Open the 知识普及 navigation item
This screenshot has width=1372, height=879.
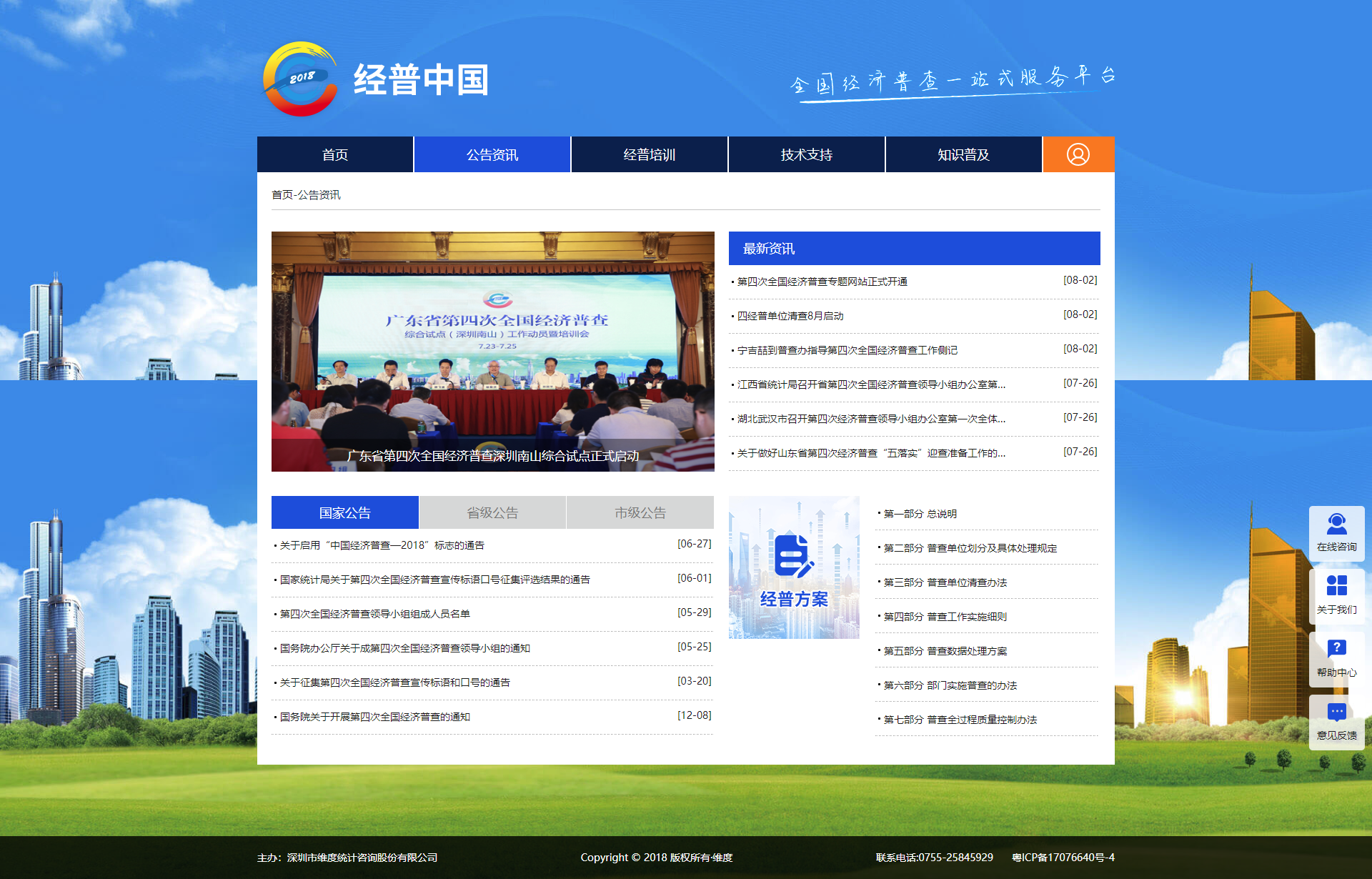pyautogui.click(x=963, y=154)
